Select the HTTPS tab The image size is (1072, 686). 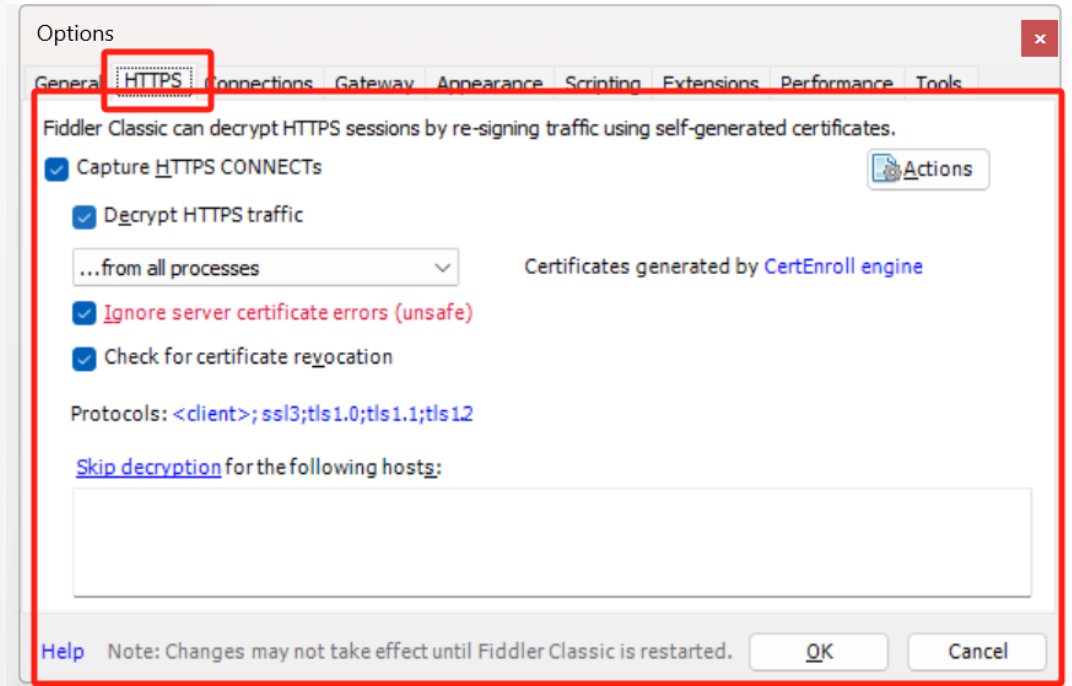[153, 81]
